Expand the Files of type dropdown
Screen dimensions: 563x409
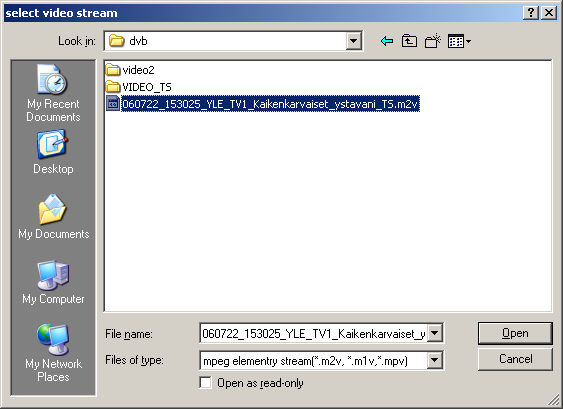[434, 360]
